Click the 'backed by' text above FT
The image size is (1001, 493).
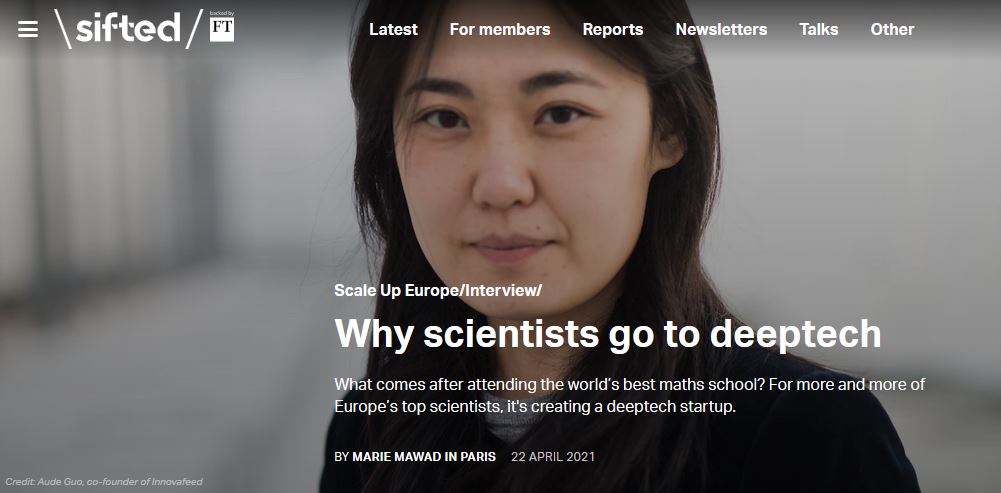coord(222,13)
